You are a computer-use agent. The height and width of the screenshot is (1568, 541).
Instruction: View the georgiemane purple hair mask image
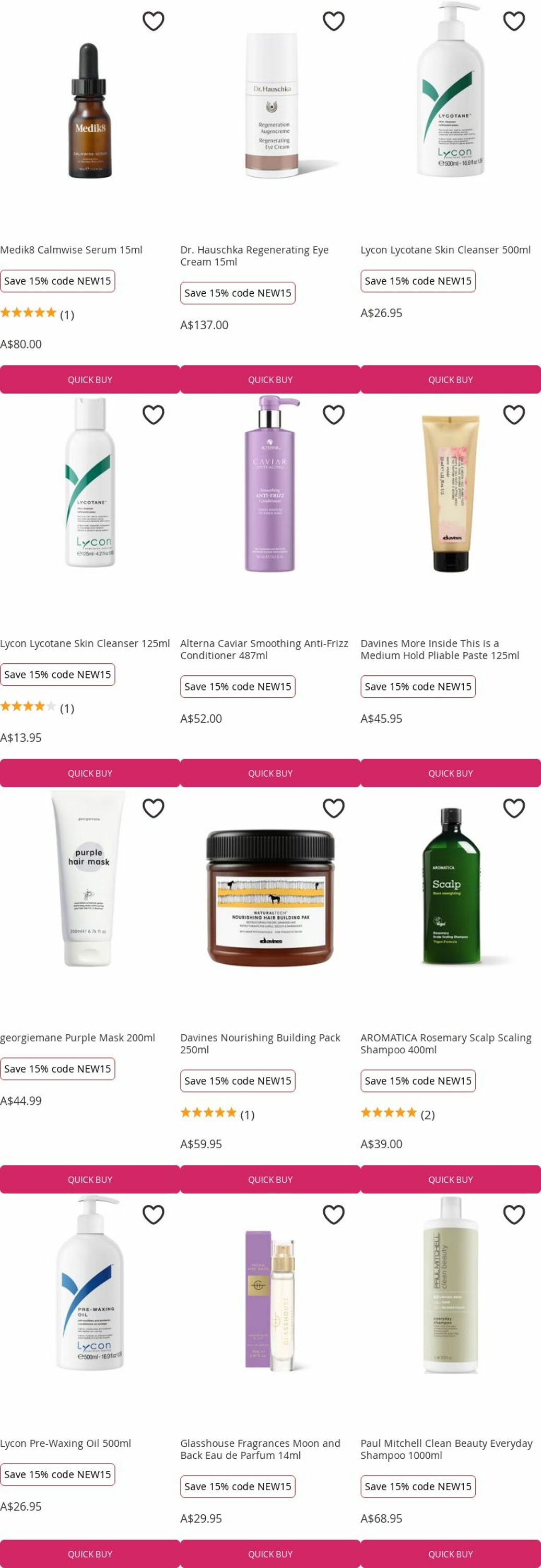click(x=89, y=879)
